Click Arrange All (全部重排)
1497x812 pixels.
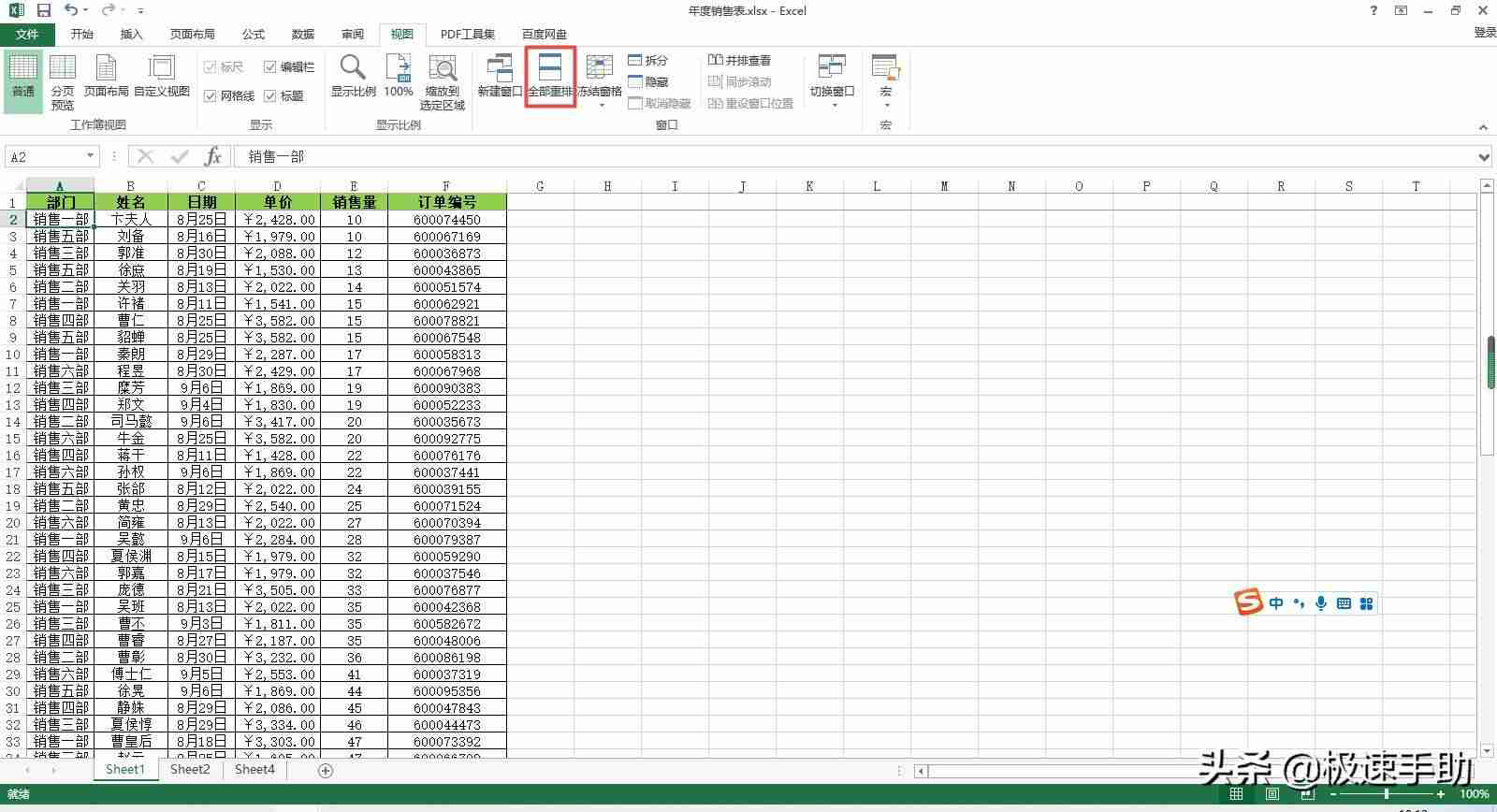coord(550,77)
